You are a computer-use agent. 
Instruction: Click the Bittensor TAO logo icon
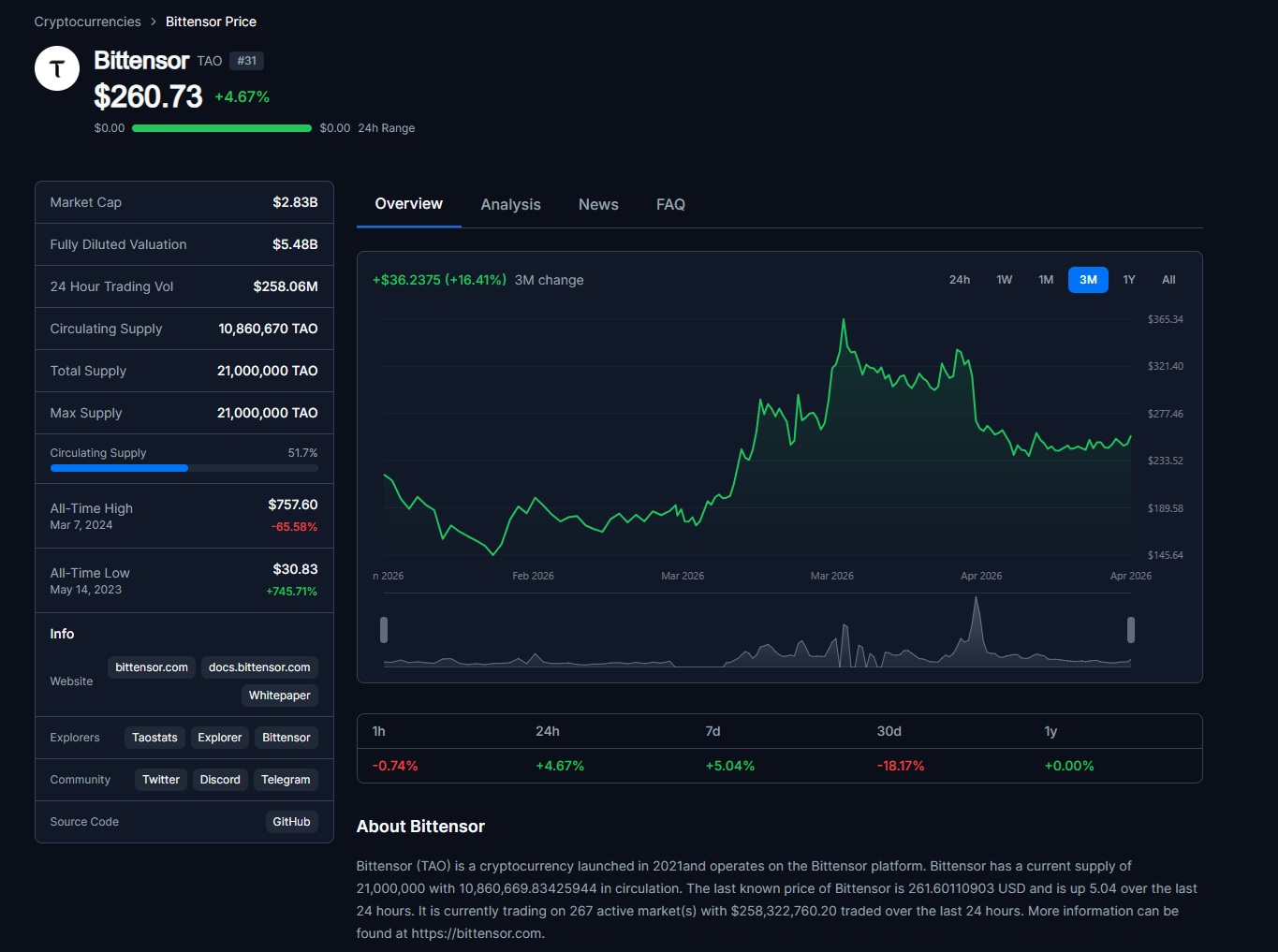click(x=57, y=68)
